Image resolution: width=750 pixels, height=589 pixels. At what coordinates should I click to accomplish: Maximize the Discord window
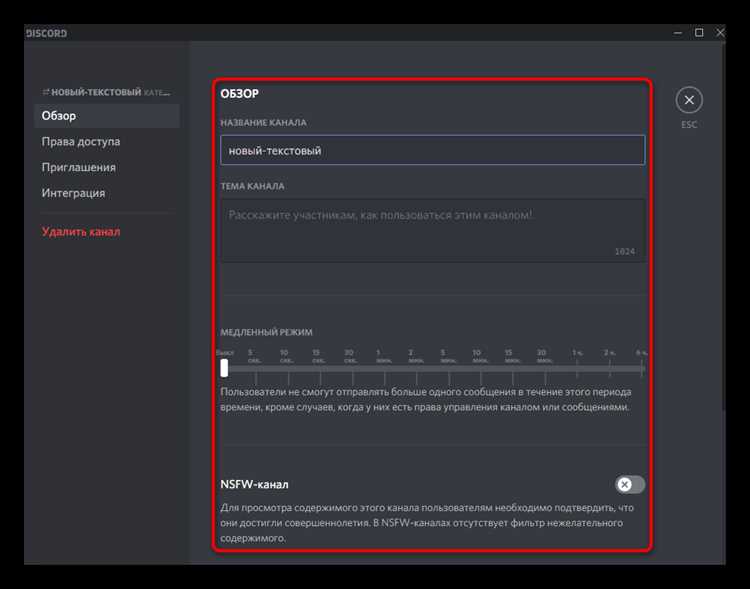[699, 33]
